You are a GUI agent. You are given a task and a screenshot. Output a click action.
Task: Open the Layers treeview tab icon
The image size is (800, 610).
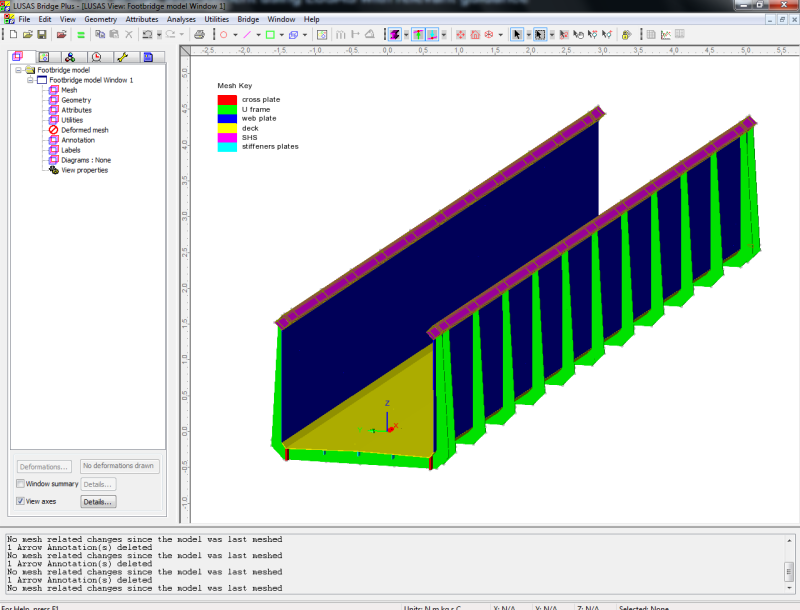tap(17, 56)
